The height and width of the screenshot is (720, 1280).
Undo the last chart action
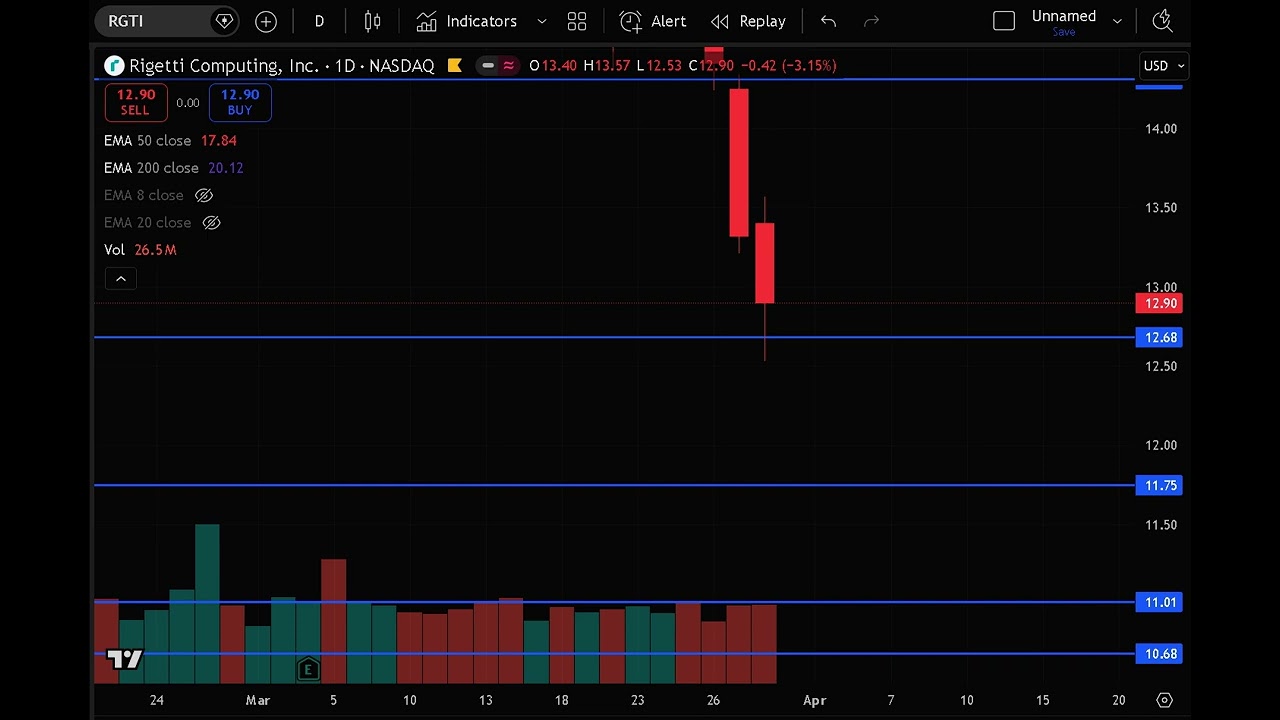tap(828, 21)
